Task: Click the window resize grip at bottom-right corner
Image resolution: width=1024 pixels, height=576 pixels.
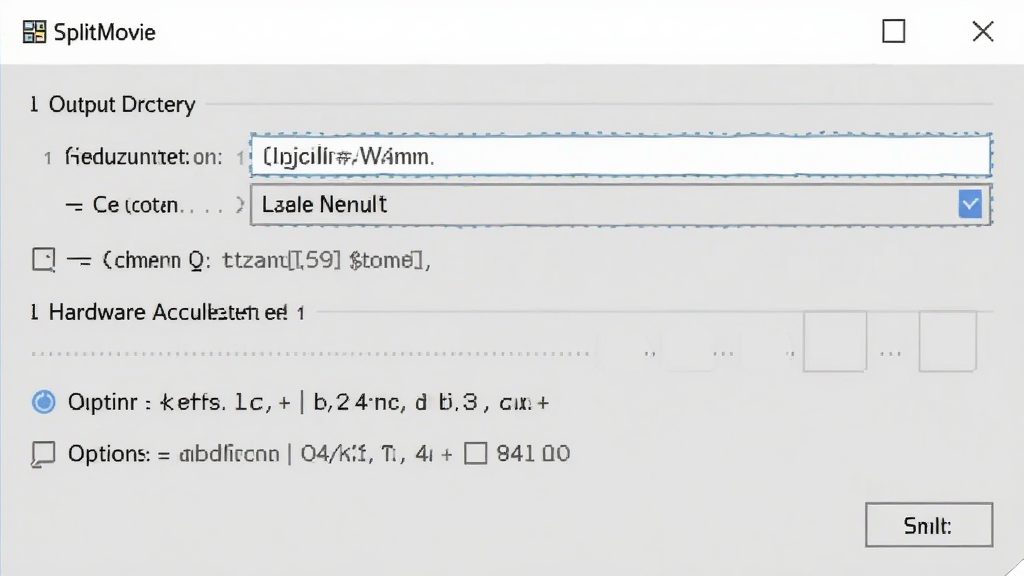Action: 1016,568
